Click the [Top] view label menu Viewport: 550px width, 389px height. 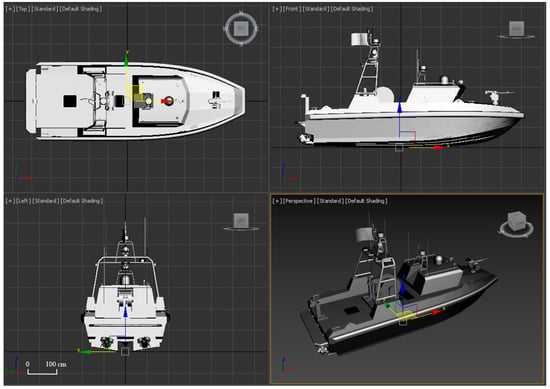pyautogui.click(x=23, y=9)
